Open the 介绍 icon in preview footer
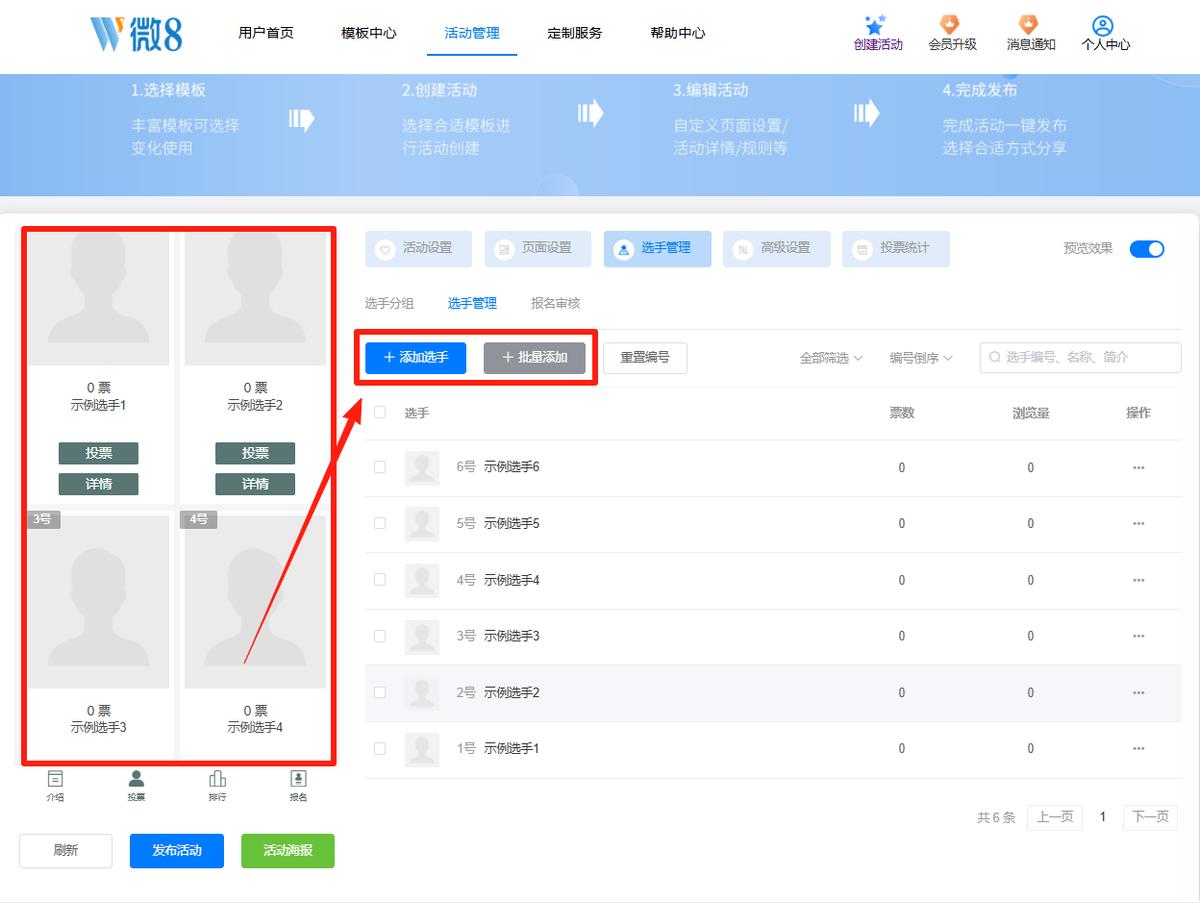Viewport: 1200px width, 903px height. pos(55,779)
